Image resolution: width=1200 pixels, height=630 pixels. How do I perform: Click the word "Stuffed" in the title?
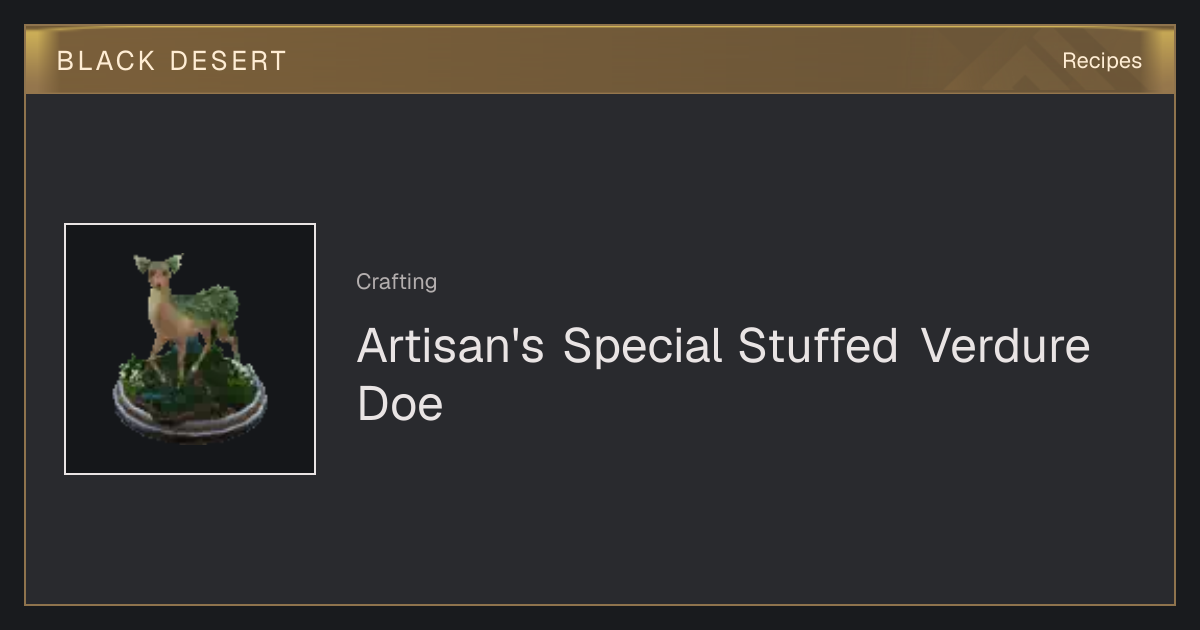click(x=818, y=346)
